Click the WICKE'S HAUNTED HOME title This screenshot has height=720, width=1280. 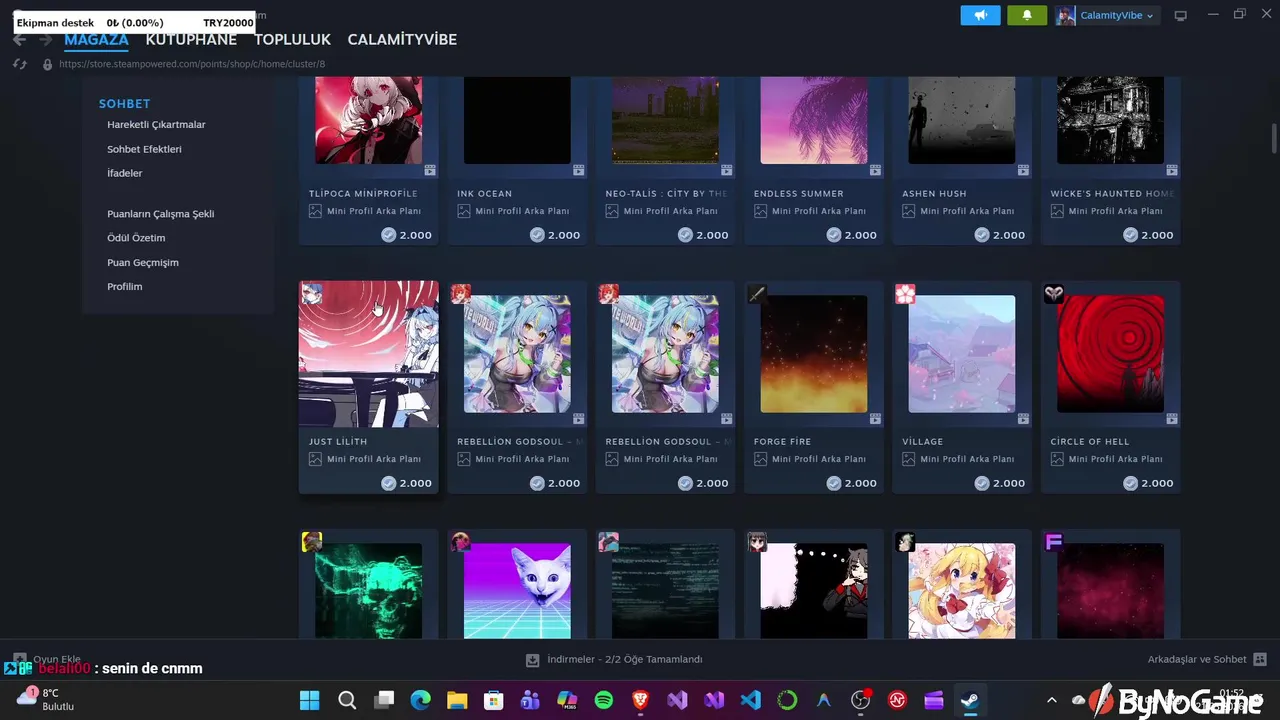tap(1112, 194)
